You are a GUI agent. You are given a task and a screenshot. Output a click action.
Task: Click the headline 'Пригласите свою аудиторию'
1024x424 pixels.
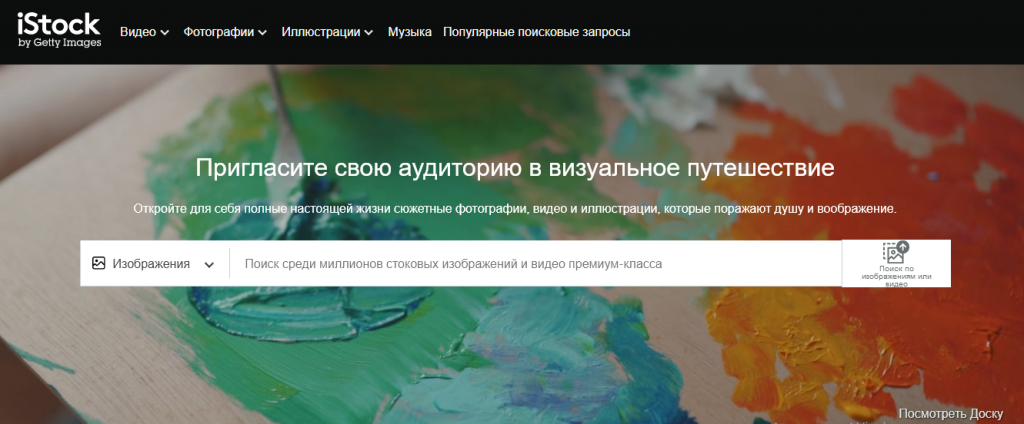click(515, 167)
